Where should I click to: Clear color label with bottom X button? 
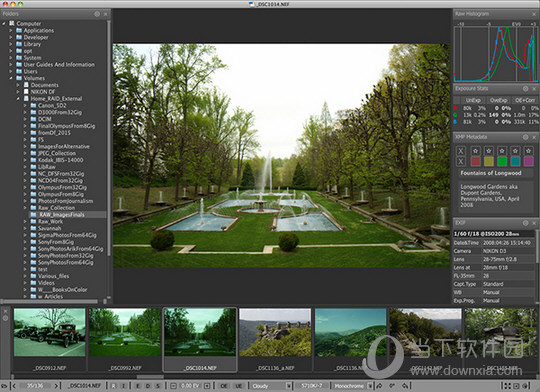pyautogui.click(x=461, y=161)
